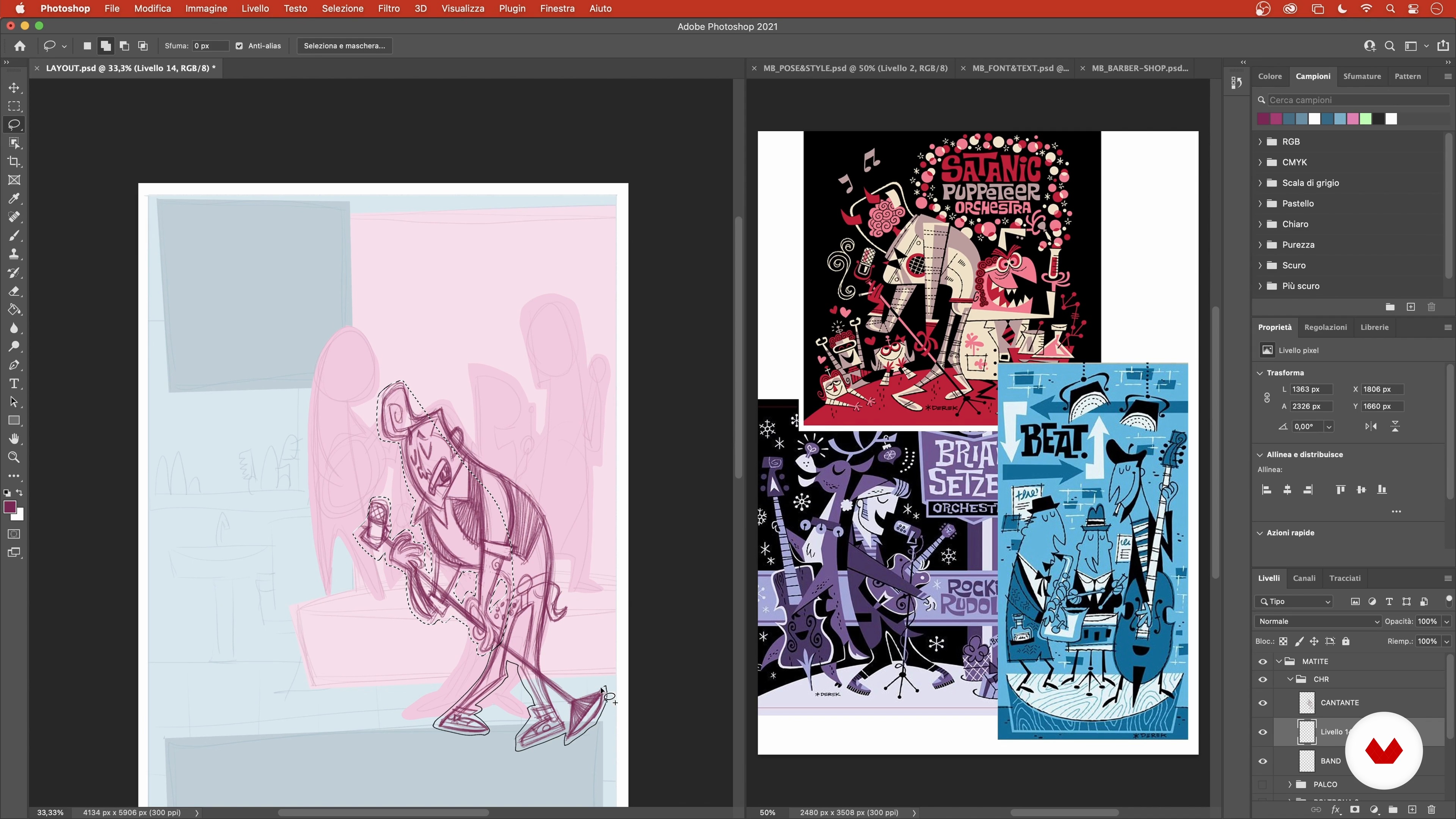Collapse the Allinea e distribuisce section
1456x819 pixels.
1259,455
